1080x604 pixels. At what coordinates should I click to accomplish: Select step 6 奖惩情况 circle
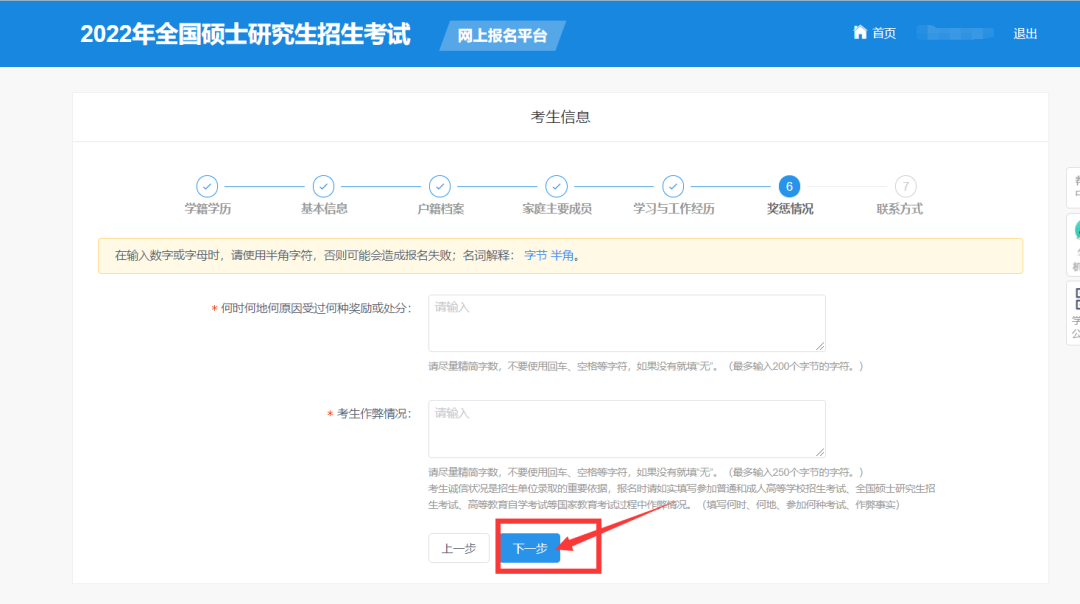click(x=789, y=186)
